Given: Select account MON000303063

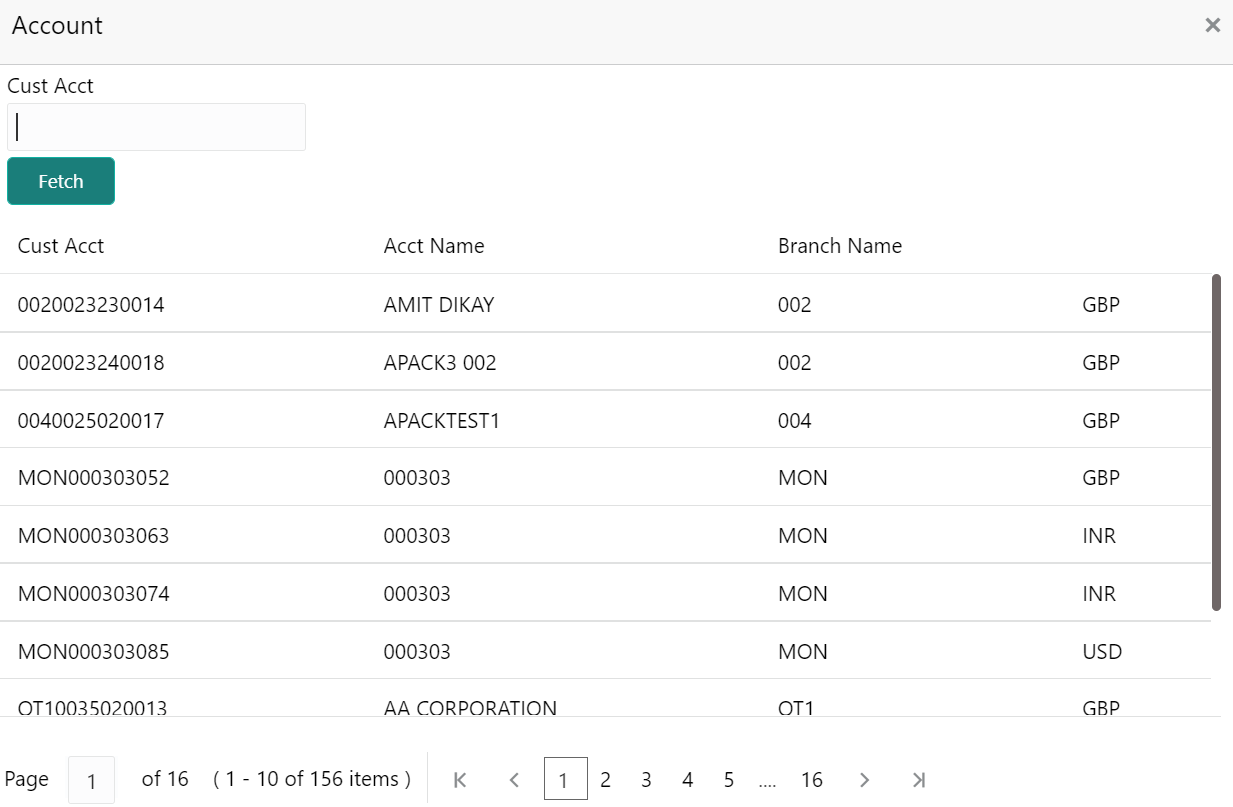Looking at the screenshot, I should pos(94,536).
